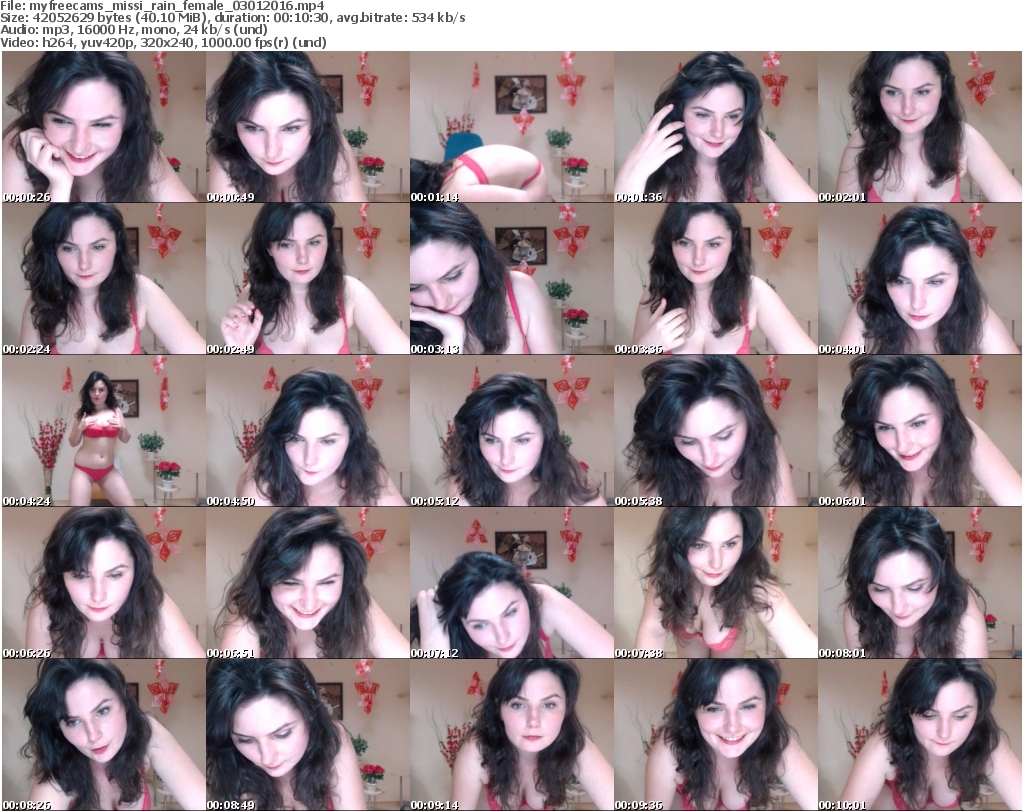Click the frame at 00:03:36
The width and height of the screenshot is (1024, 811).
[716, 279]
